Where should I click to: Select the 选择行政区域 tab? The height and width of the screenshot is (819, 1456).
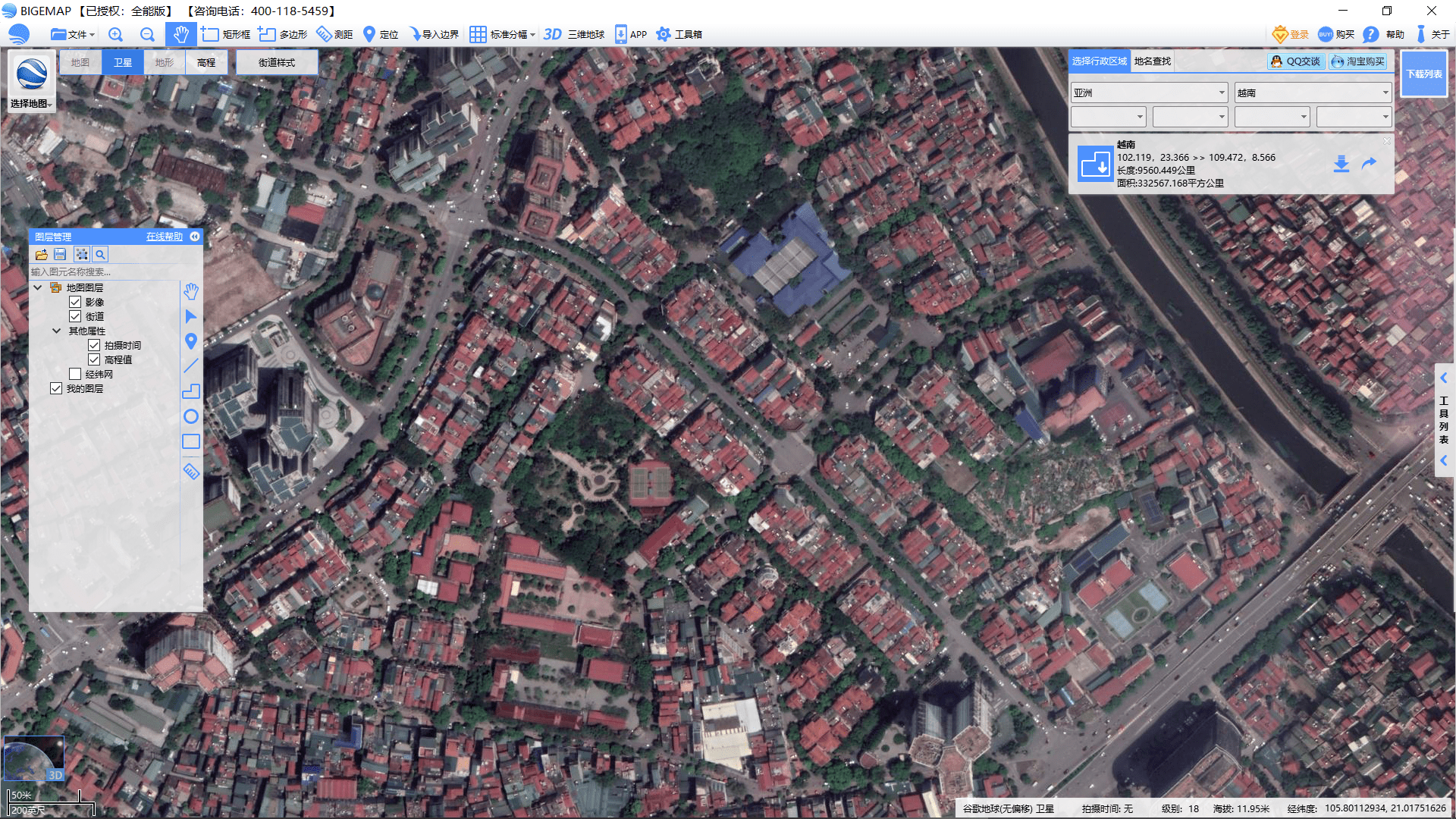click(1100, 61)
